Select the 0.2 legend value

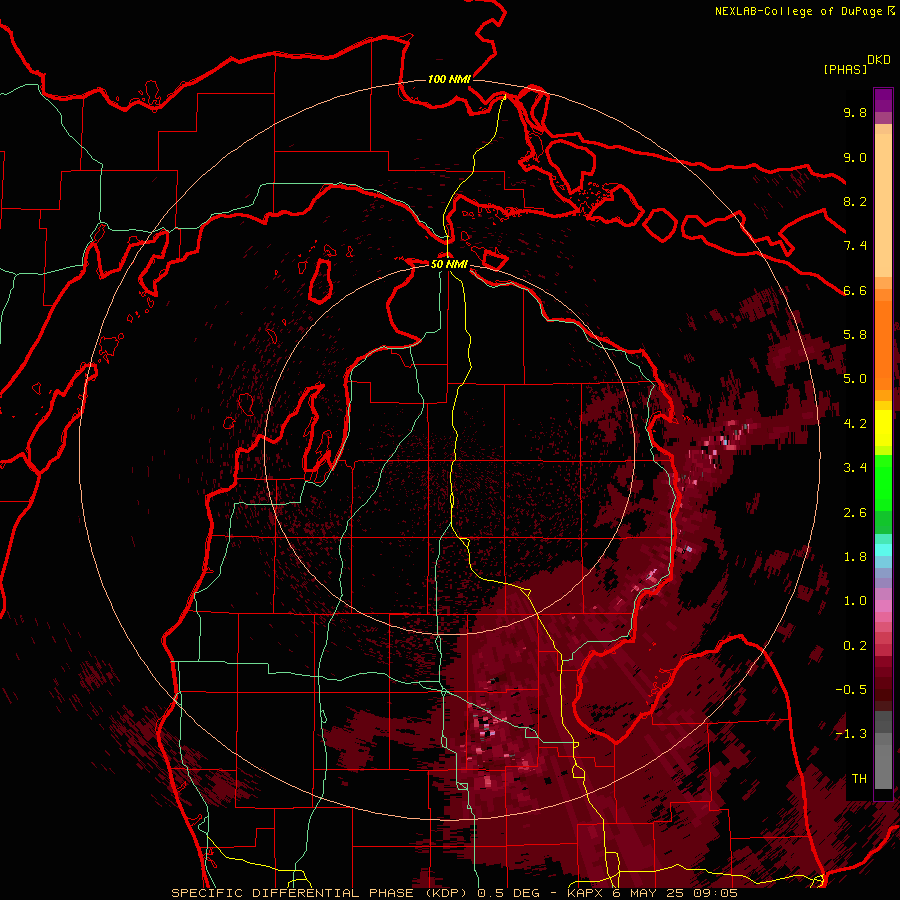point(855,646)
